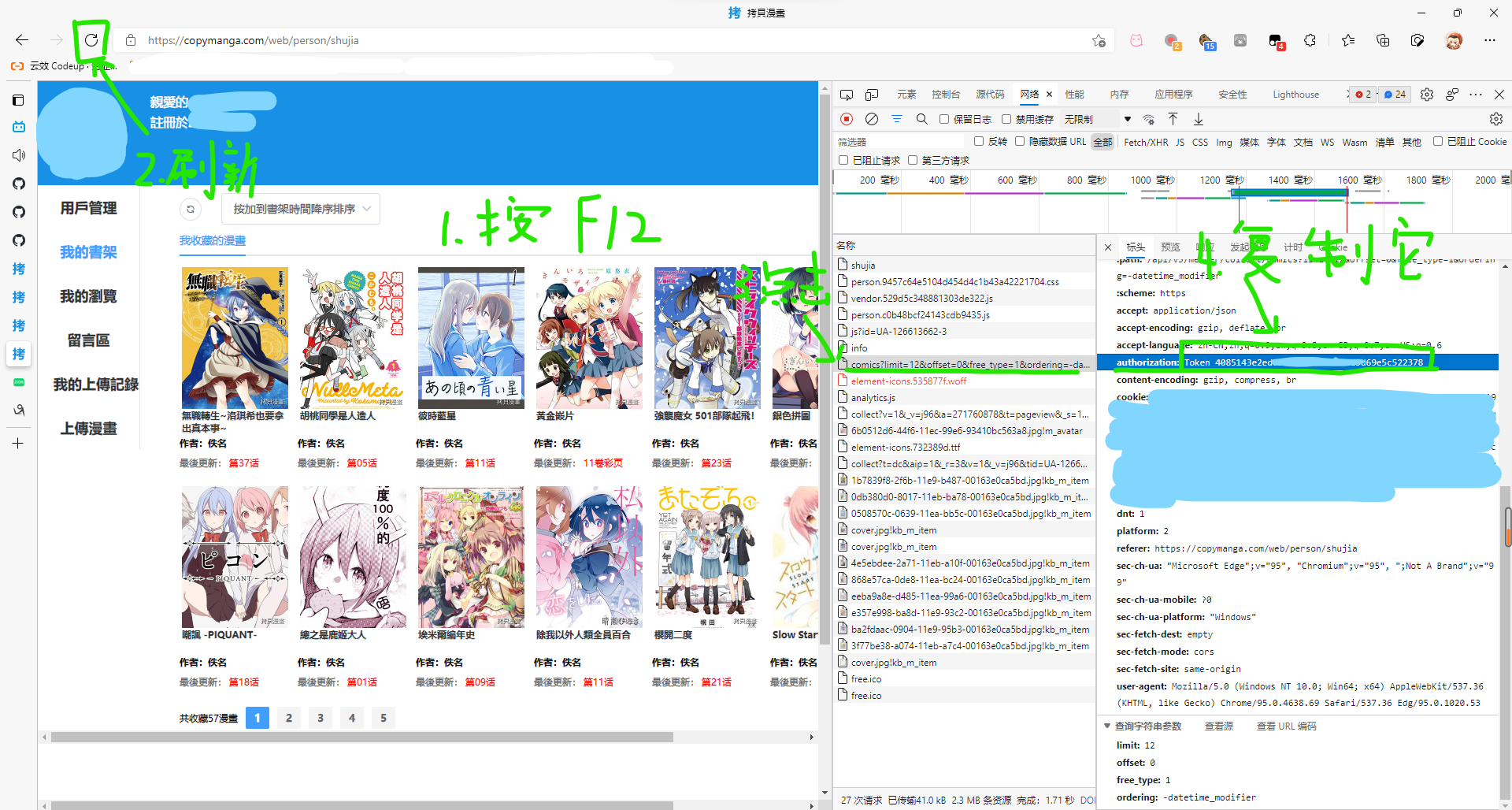Switch to 源代码 DevTools tab

coord(990,95)
